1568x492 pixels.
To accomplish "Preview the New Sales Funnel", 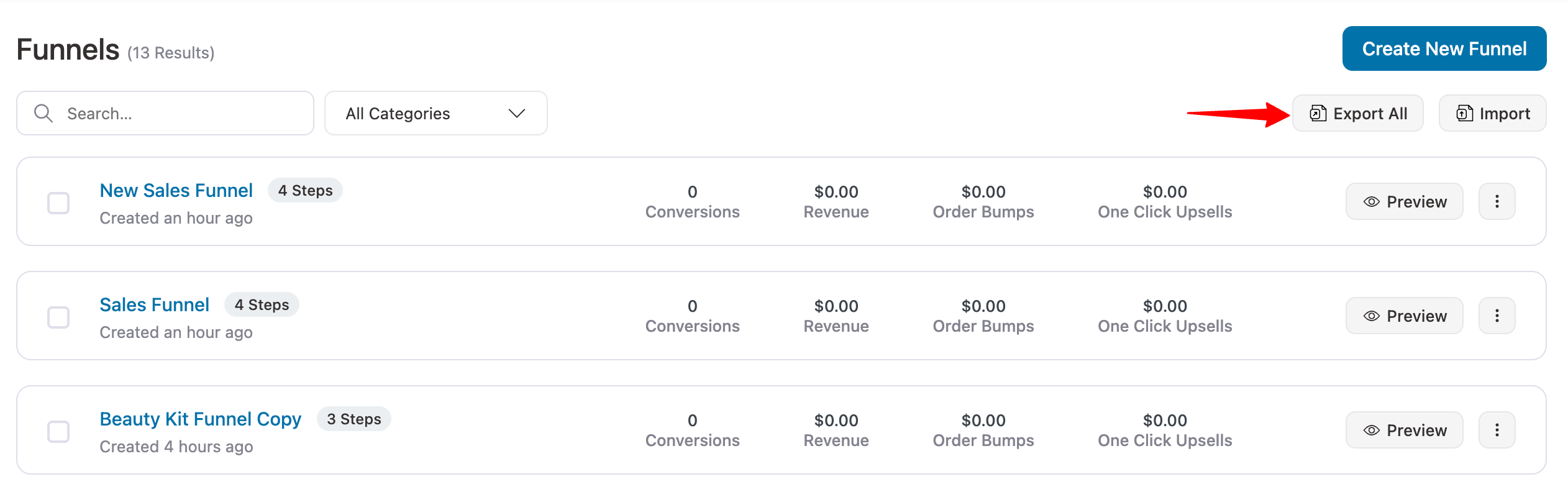I will (x=1404, y=201).
